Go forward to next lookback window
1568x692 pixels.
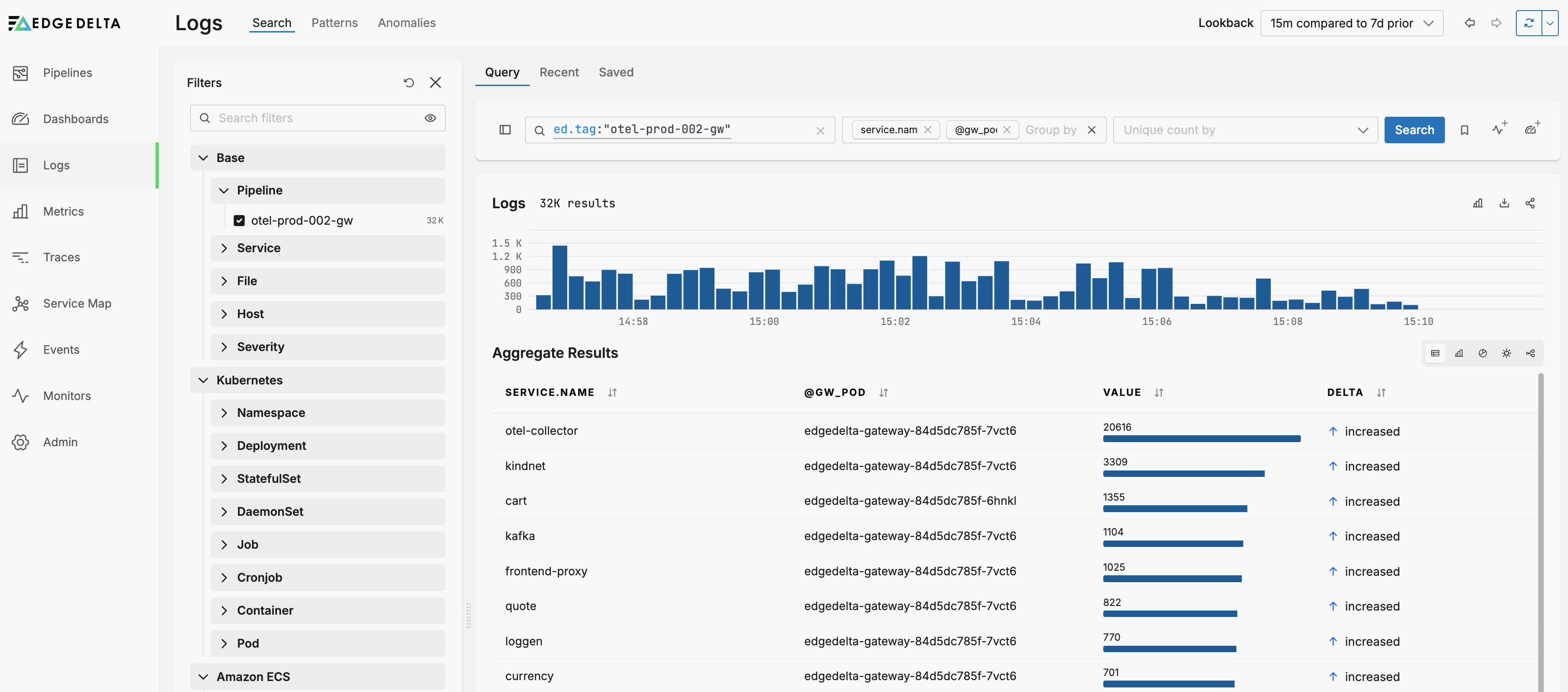pyautogui.click(x=1496, y=23)
